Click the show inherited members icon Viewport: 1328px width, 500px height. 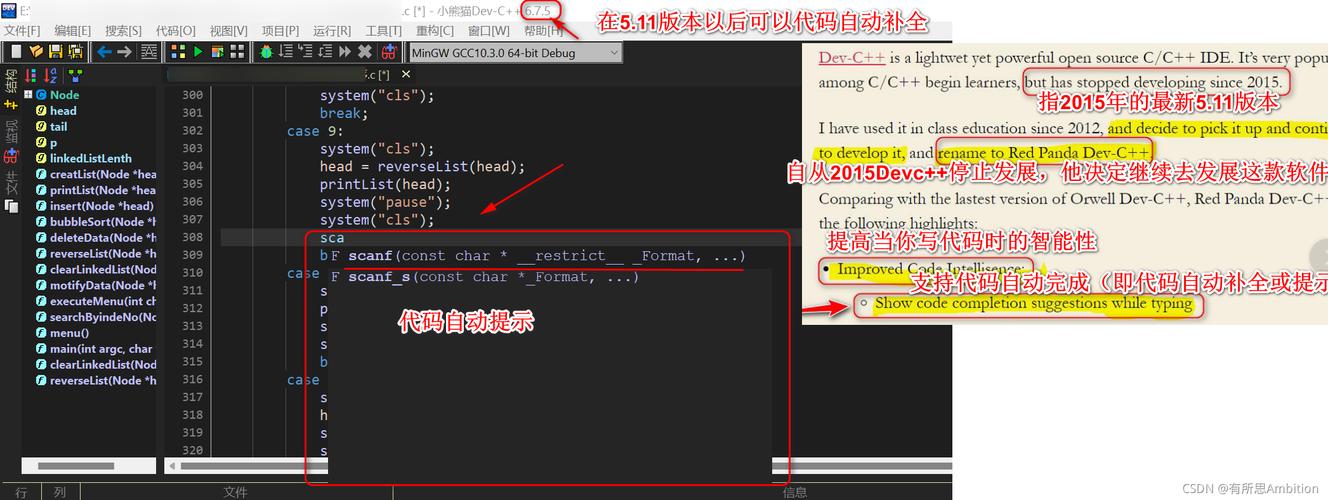(x=75, y=76)
